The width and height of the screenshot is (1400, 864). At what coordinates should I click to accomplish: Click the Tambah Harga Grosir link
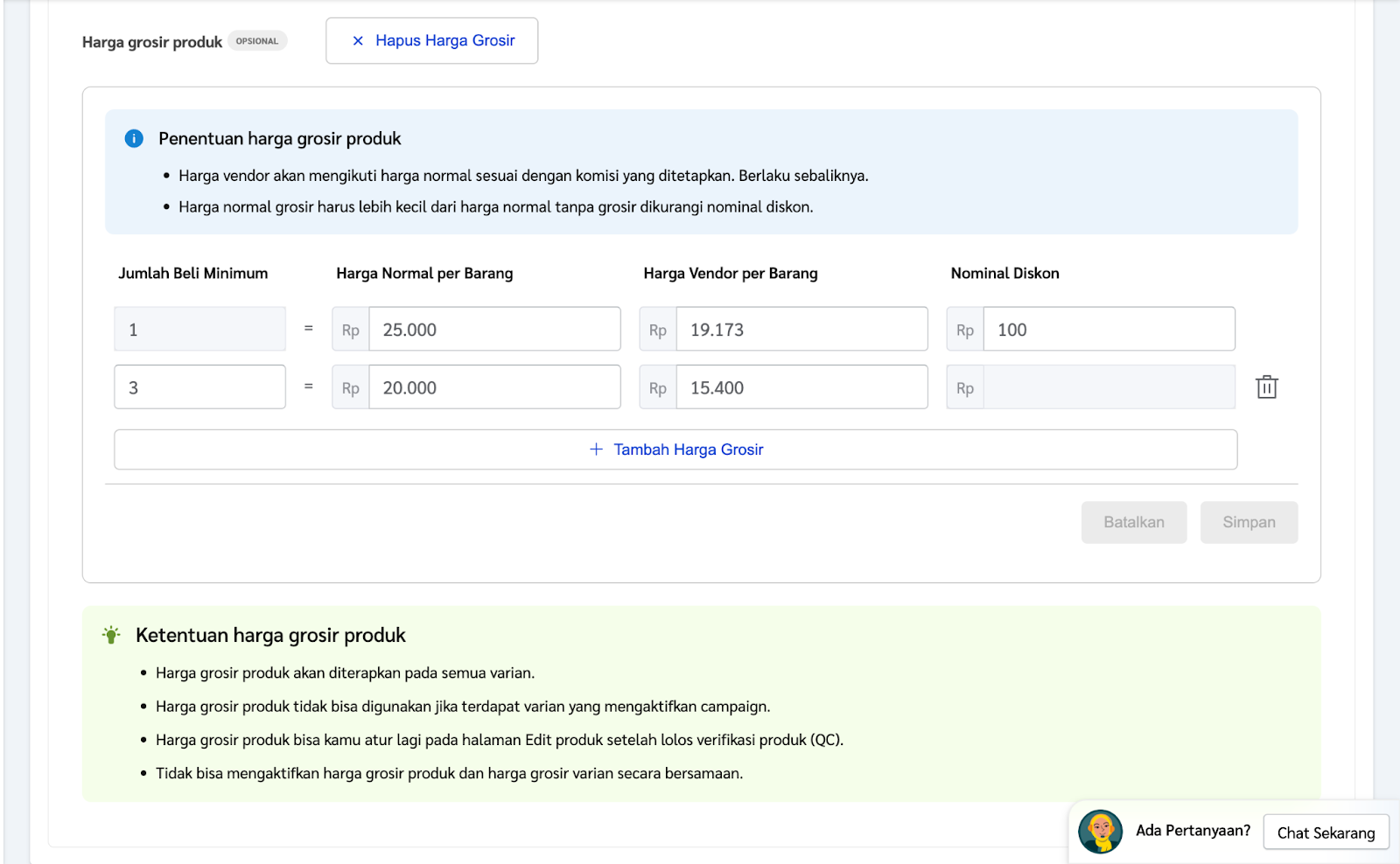pyautogui.click(x=688, y=449)
